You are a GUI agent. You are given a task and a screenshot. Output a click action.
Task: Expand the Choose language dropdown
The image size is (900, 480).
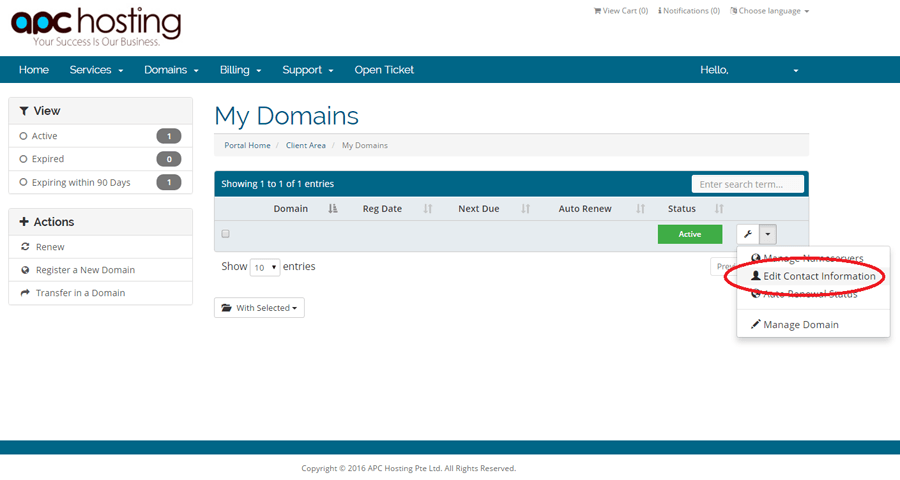click(769, 11)
